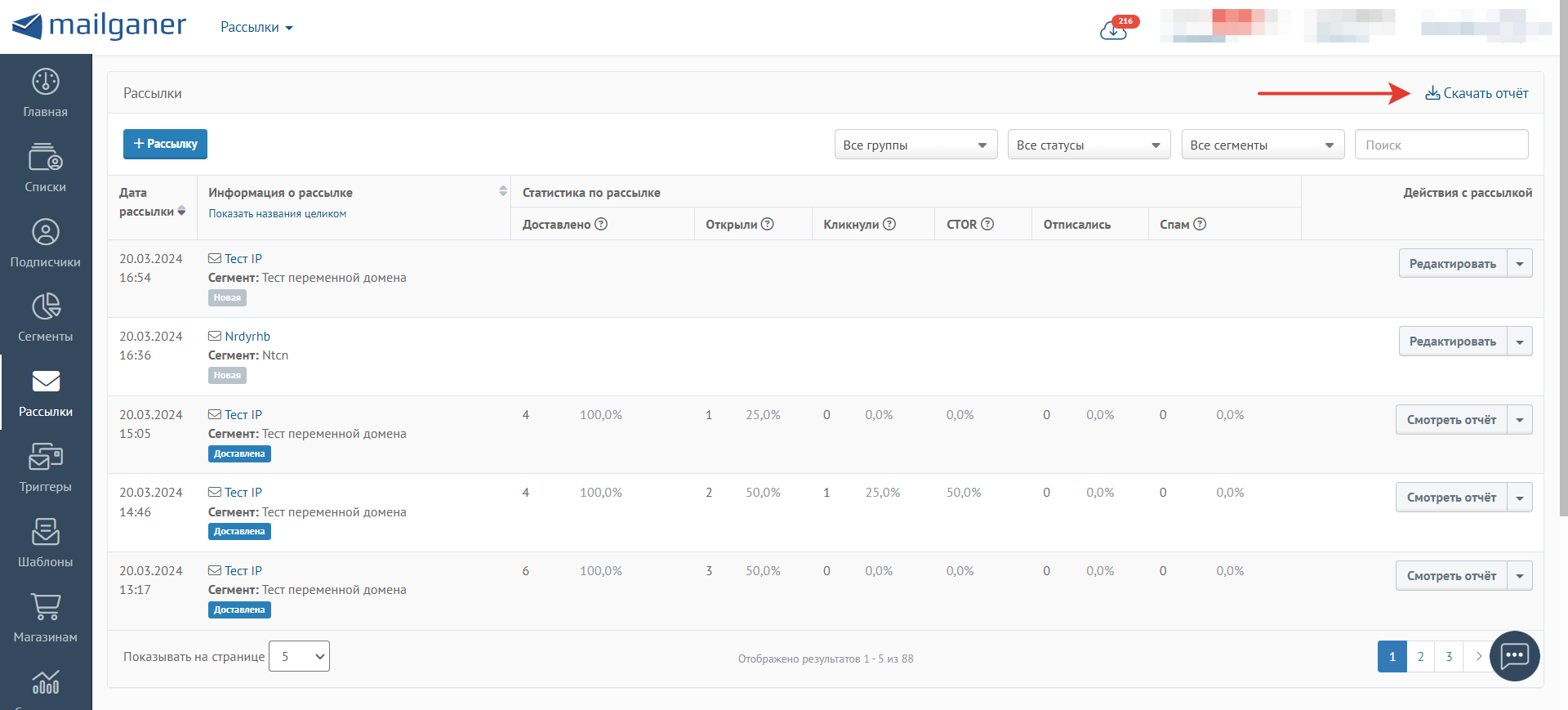The height and width of the screenshot is (710, 1568).
Task: Expand Все группы filter dropdown
Action: click(915, 145)
